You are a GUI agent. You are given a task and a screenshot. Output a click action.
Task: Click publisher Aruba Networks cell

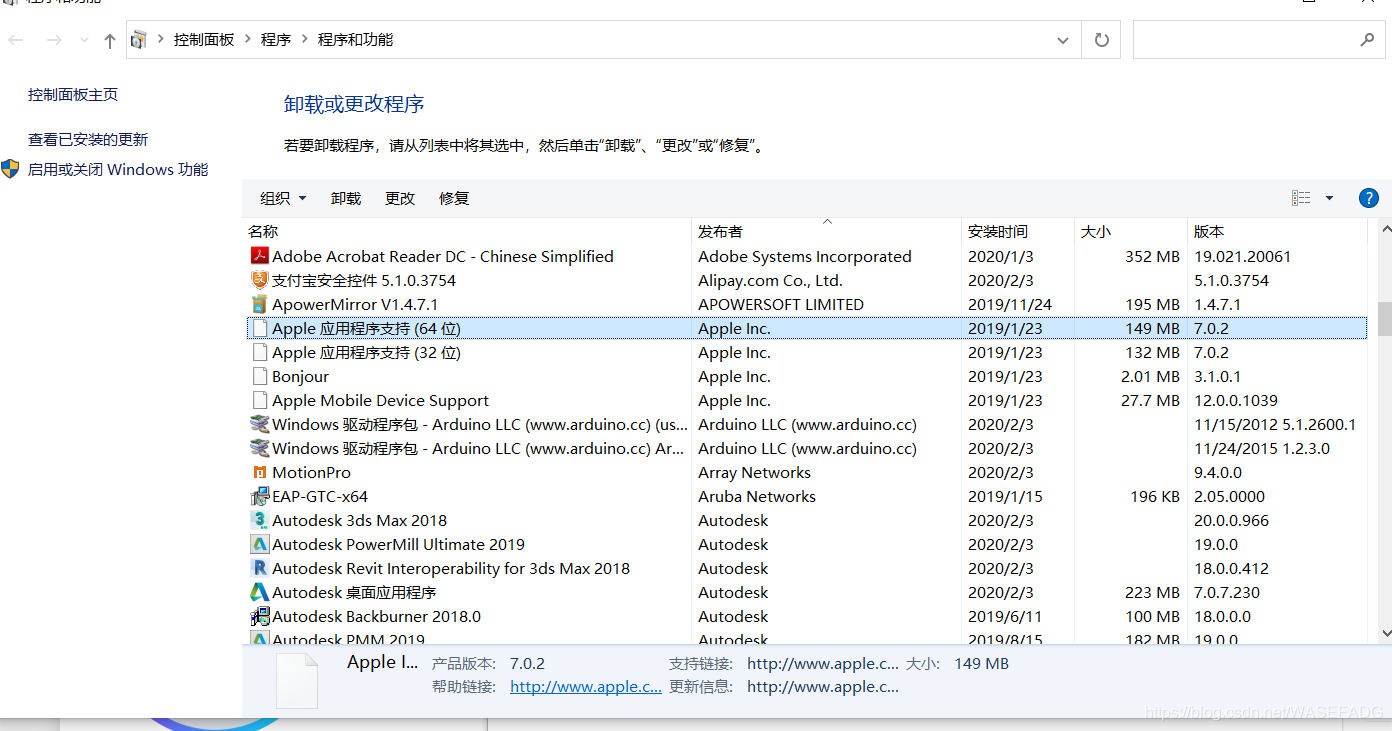(757, 496)
